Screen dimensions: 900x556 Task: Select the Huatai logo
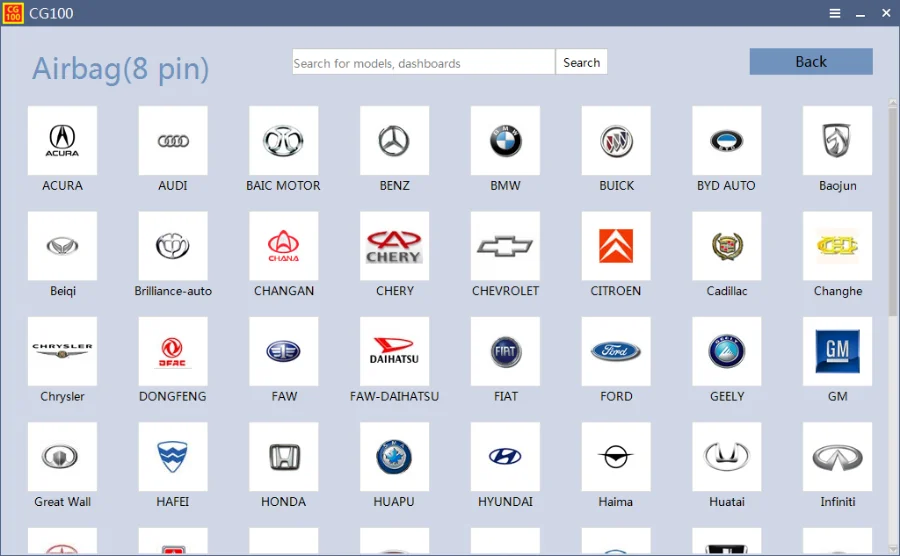pyautogui.click(x=727, y=457)
